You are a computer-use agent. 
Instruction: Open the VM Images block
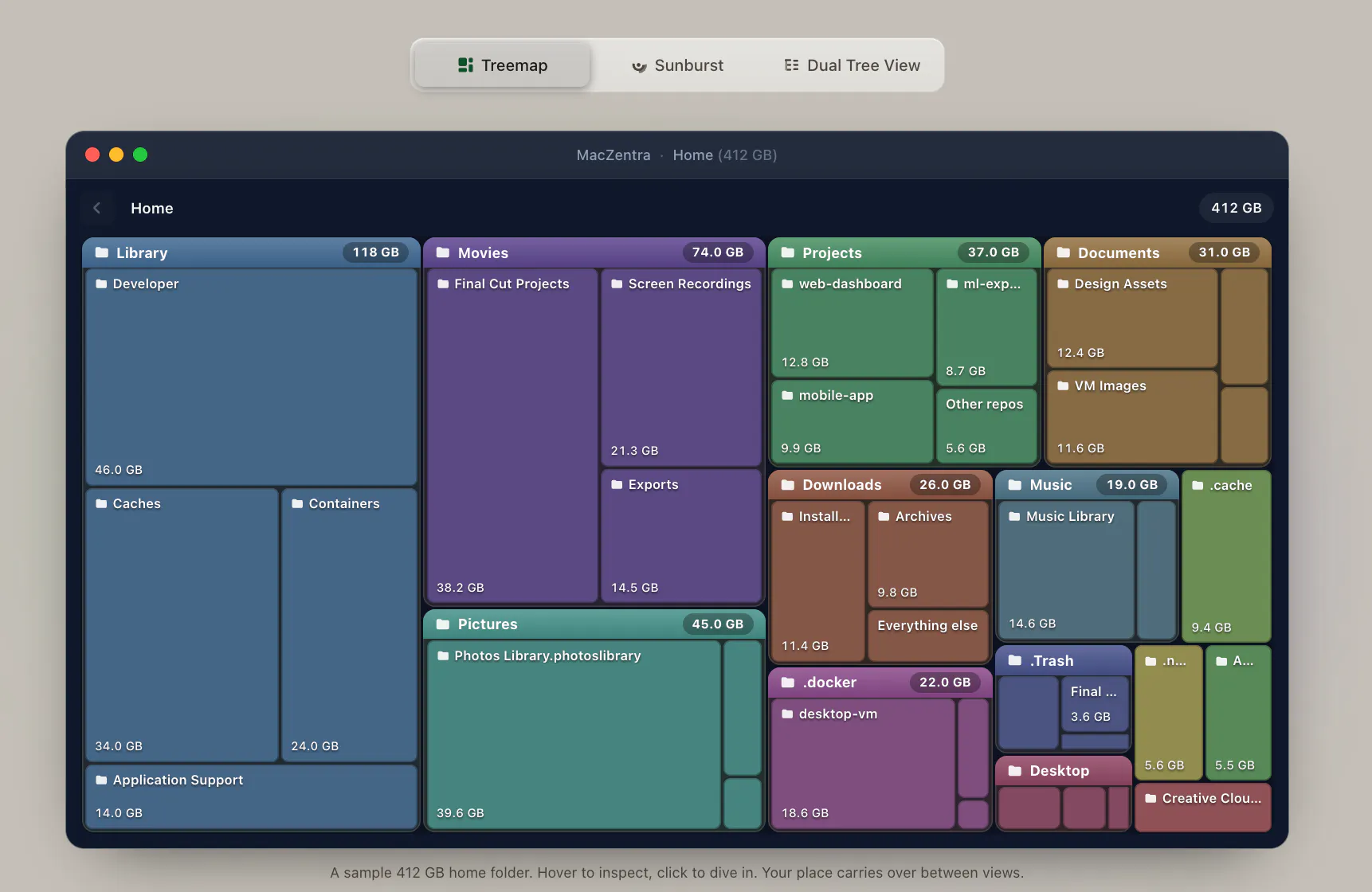click(x=1132, y=417)
